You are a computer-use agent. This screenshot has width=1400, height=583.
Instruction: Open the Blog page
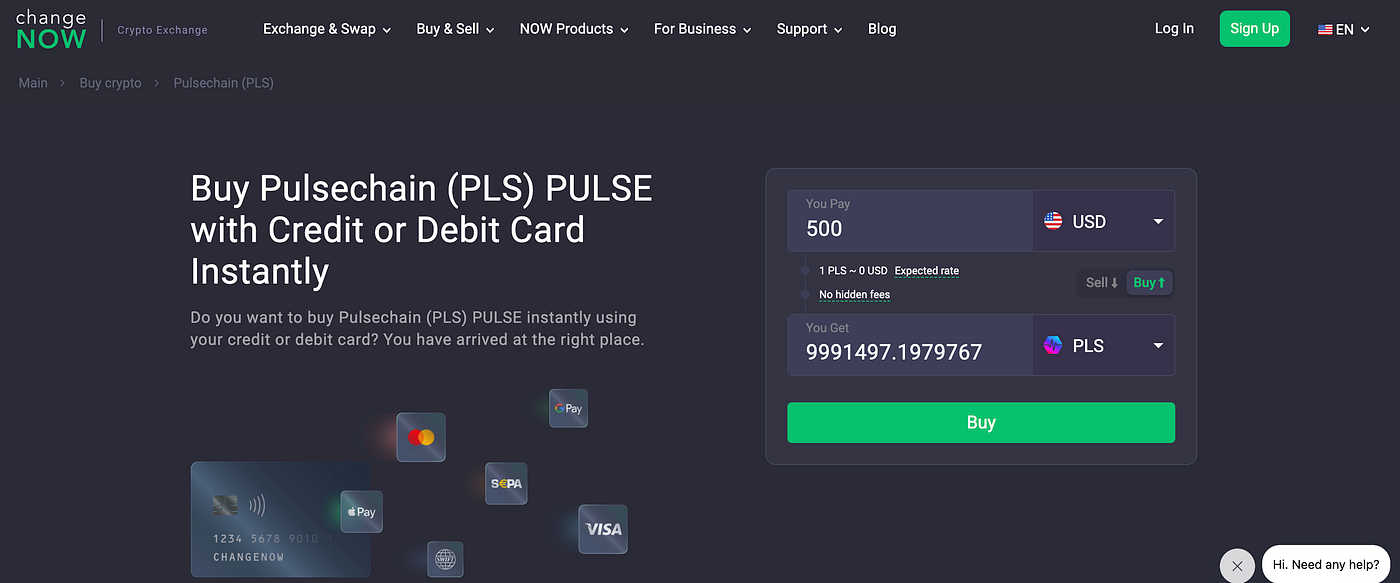point(882,29)
